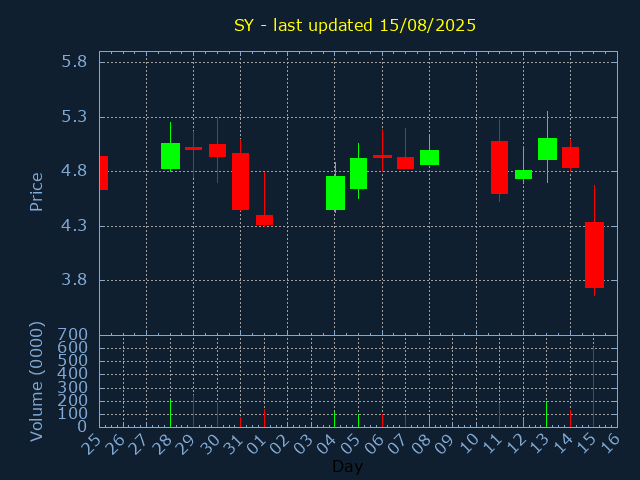Select the 700 volume axis label

point(73,335)
